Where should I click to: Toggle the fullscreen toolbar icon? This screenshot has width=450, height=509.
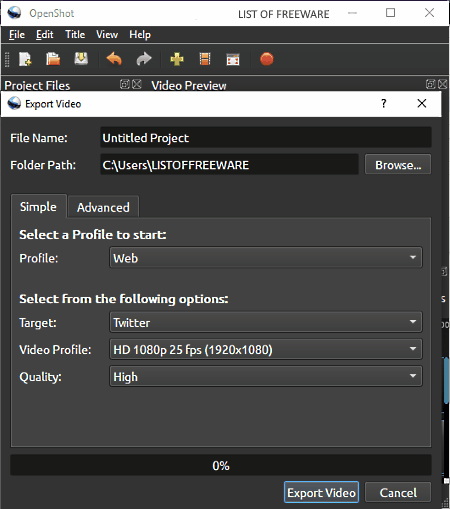[x=233, y=59]
